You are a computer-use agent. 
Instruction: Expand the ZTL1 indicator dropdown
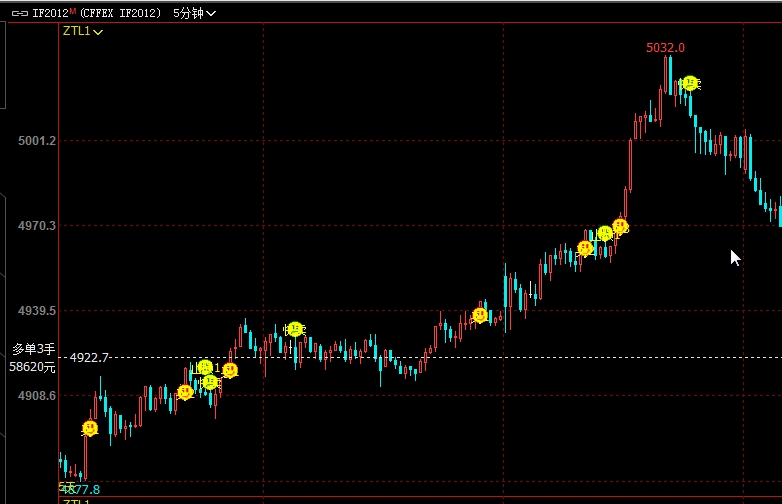pos(83,32)
